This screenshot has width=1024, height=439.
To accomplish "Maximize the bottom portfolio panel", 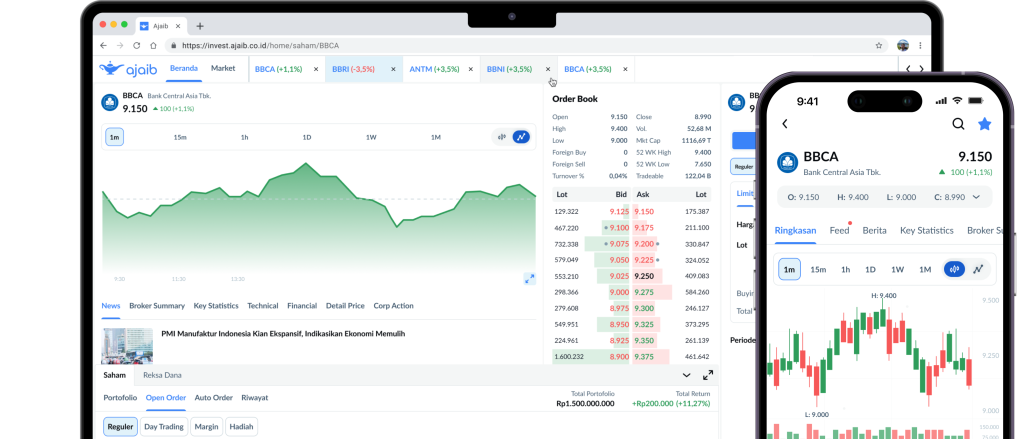I will tap(708, 375).
